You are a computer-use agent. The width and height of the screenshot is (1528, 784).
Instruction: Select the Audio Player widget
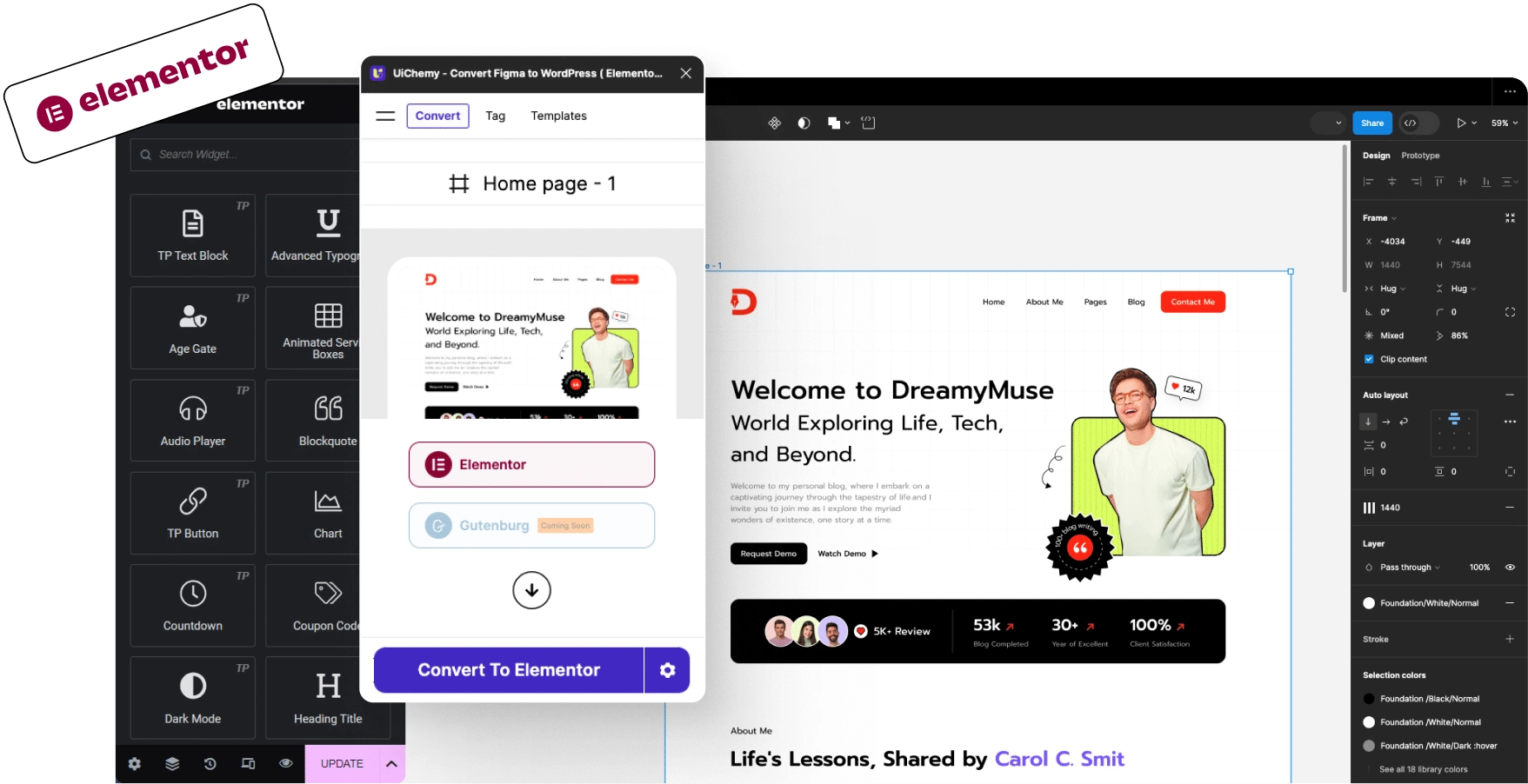(x=192, y=420)
